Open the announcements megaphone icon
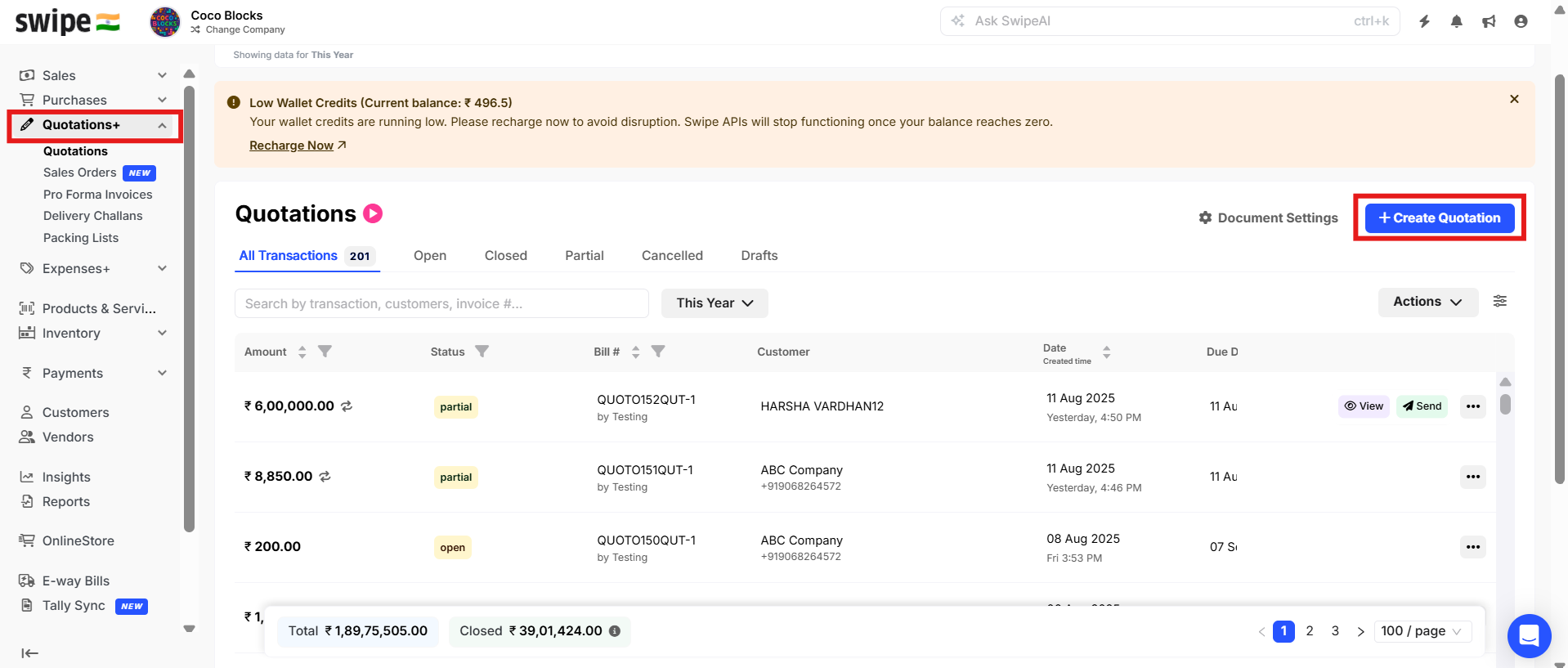 (1489, 21)
